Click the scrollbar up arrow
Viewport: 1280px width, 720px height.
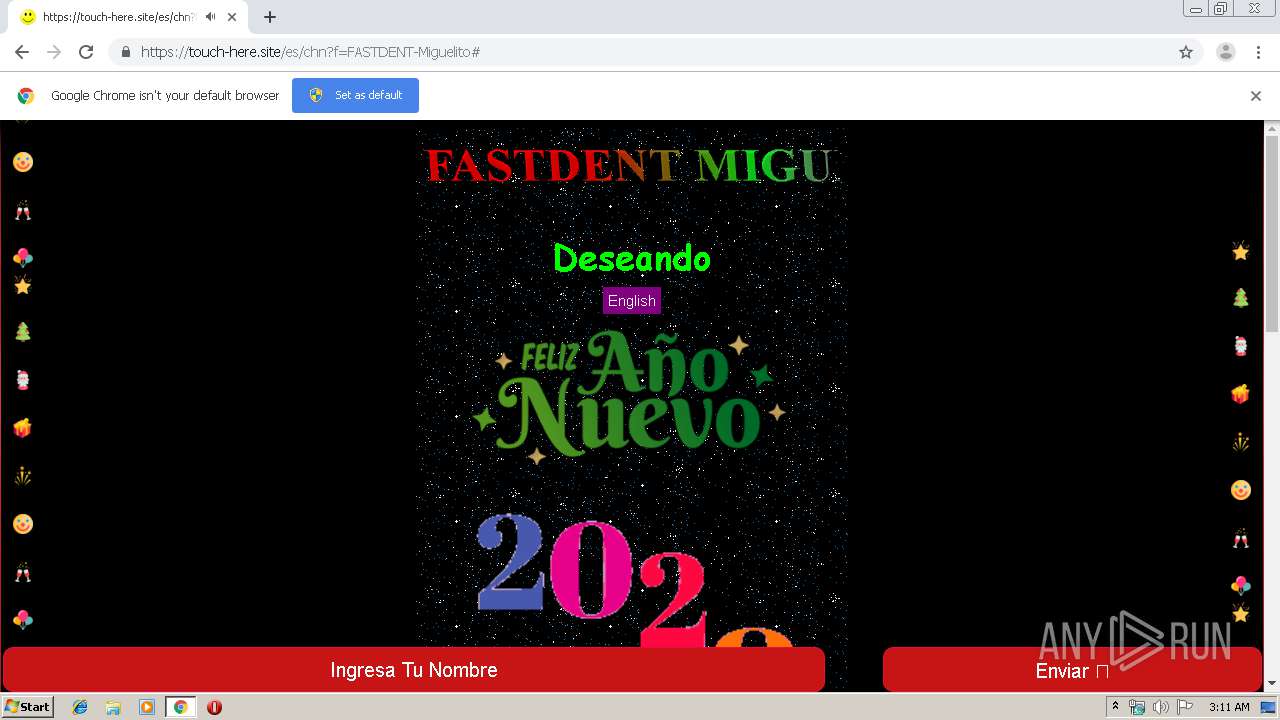[x=1272, y=128]
